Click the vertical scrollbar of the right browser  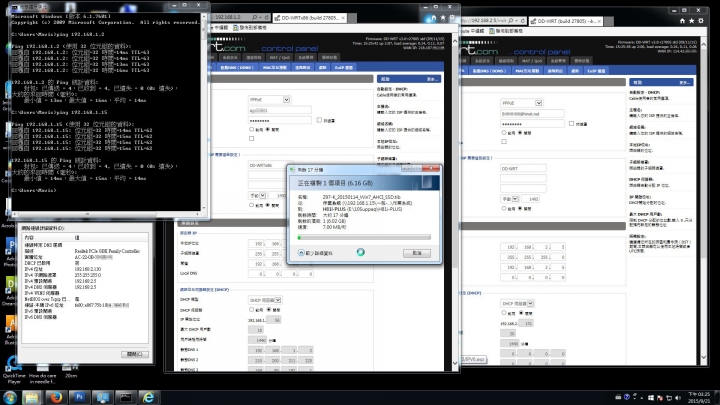coord(703,200)
